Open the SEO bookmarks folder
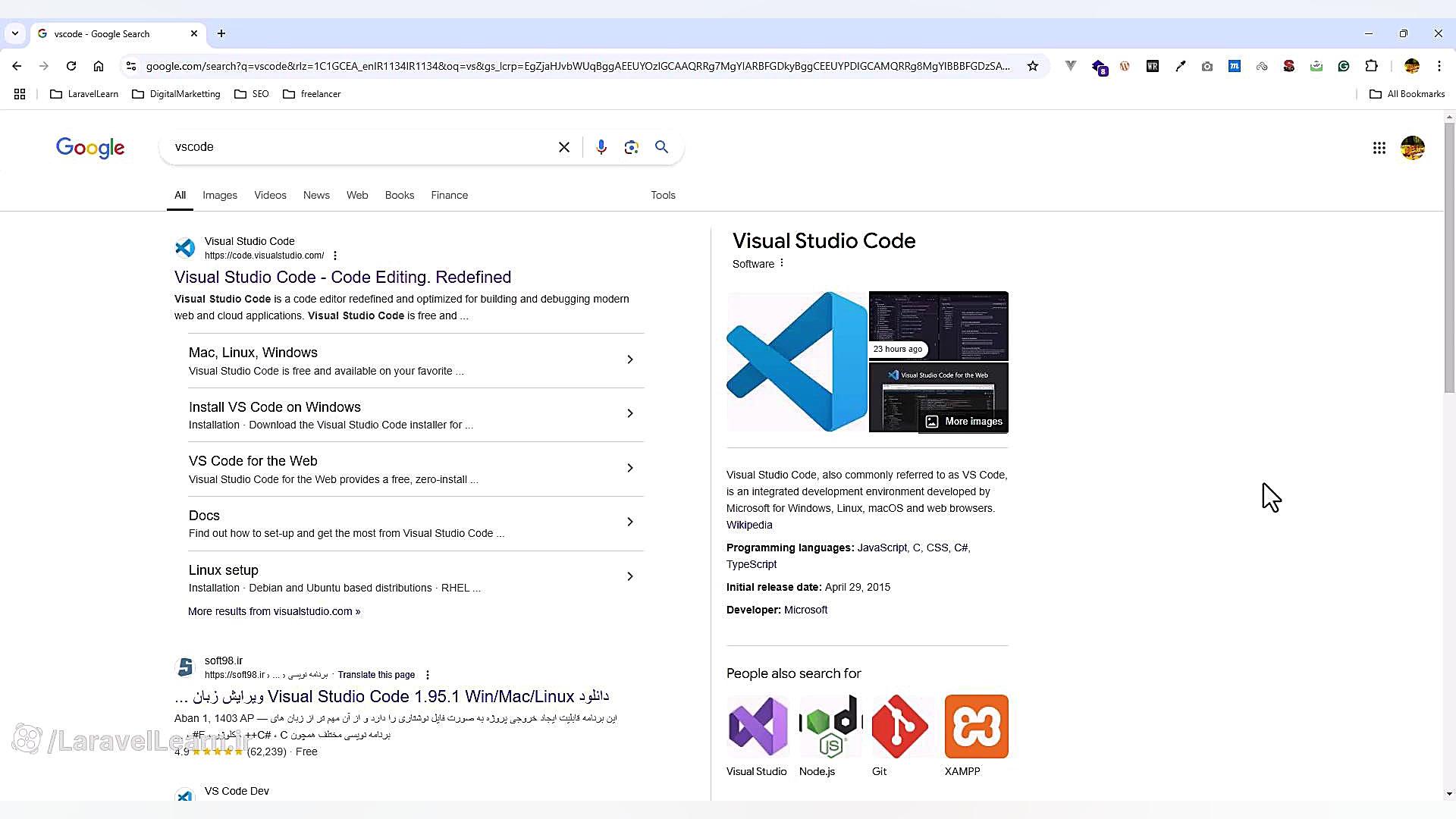 pos(252,94)
